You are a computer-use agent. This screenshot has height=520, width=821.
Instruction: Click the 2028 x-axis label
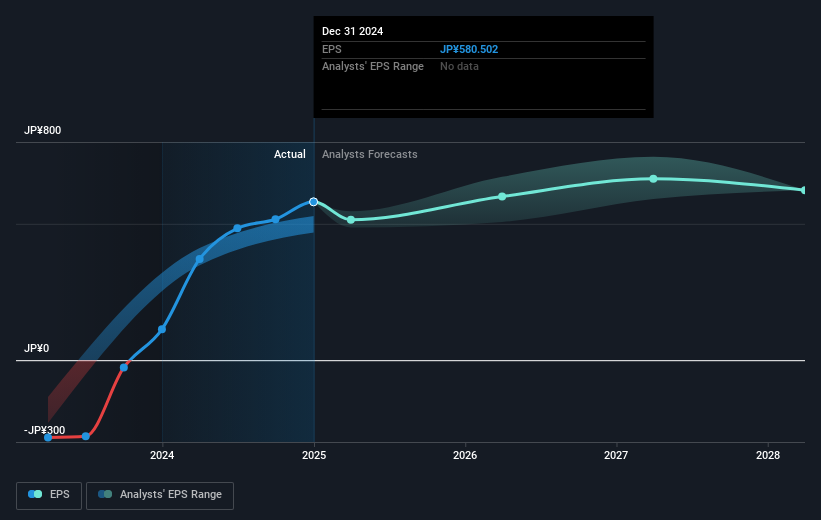tap(768, 455)
